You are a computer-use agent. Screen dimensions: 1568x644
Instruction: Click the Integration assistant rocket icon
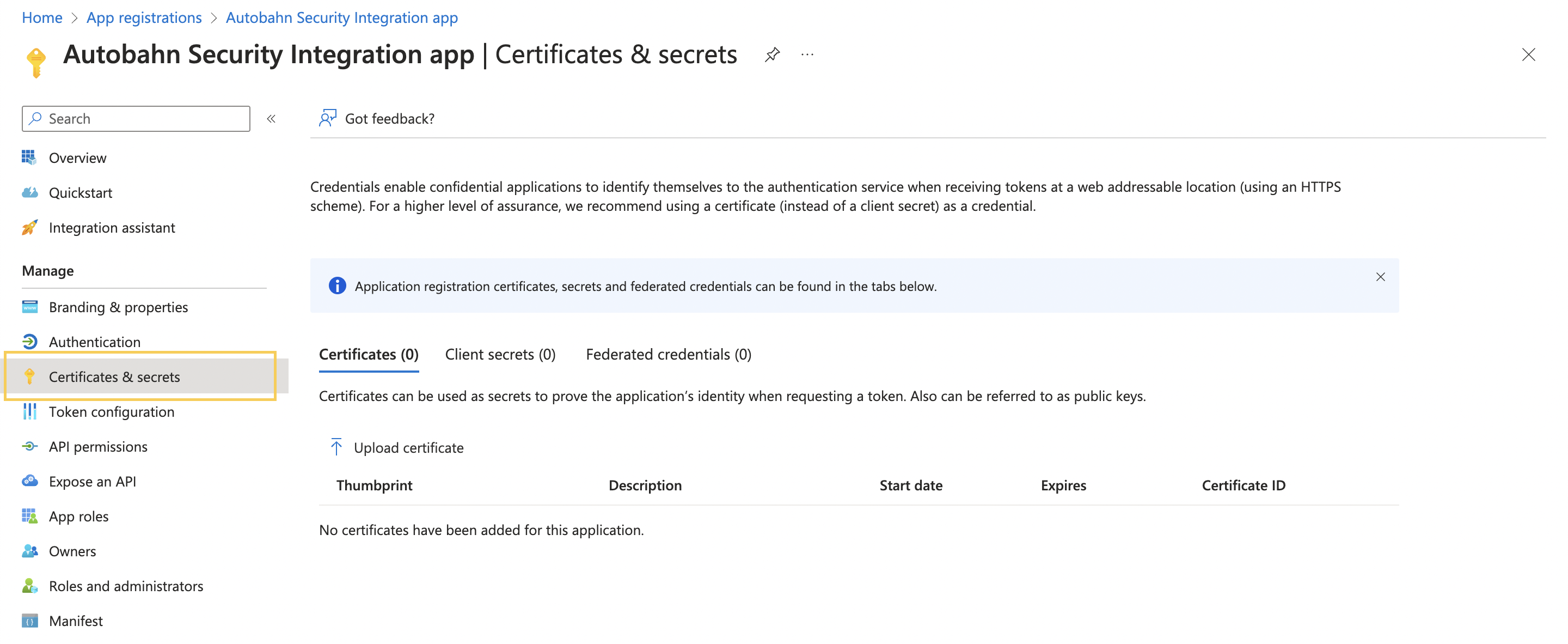(29, 227)
